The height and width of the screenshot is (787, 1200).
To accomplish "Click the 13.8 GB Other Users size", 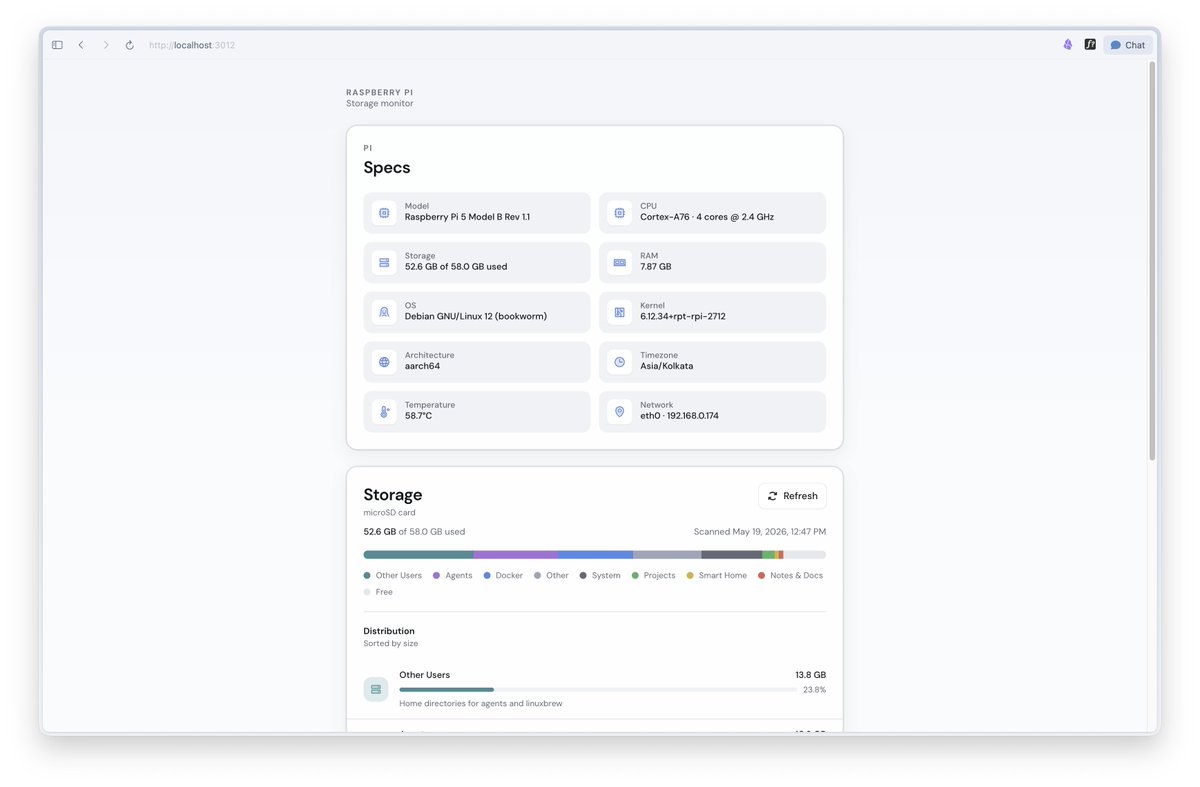I will (x=810, y=675).
